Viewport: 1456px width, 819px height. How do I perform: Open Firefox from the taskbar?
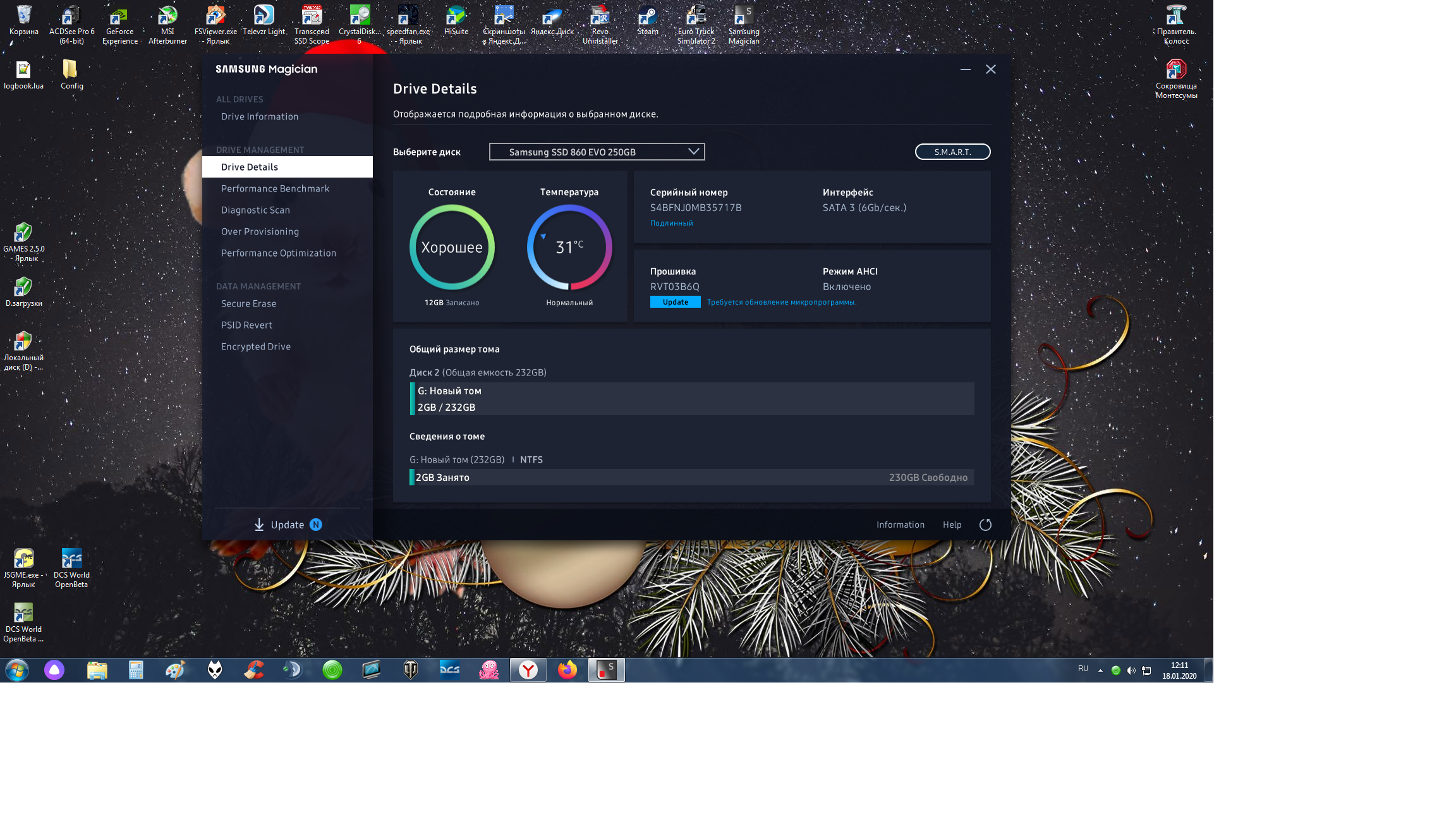[567, 670]
